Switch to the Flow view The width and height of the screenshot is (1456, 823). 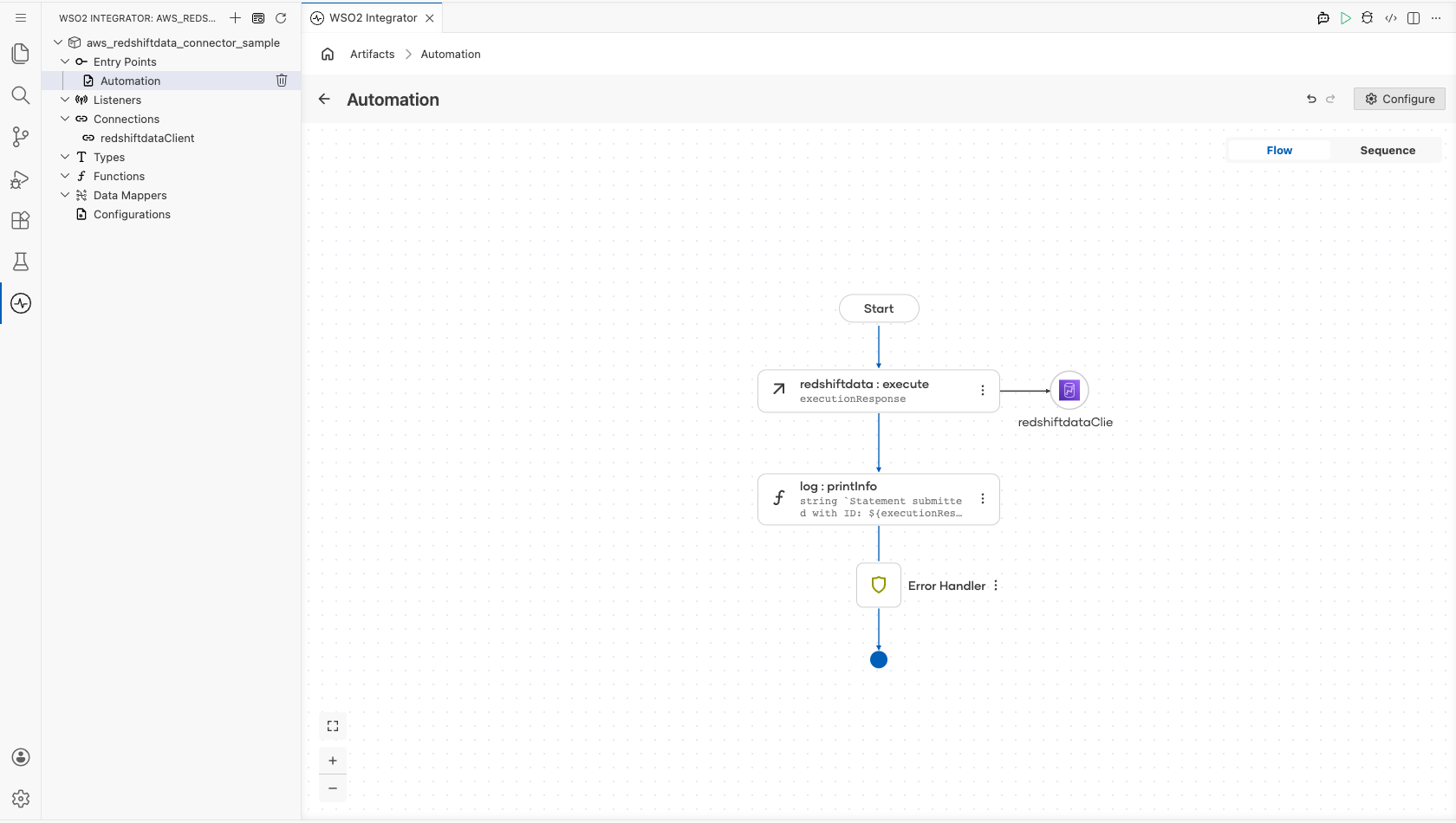[1279, 150]
